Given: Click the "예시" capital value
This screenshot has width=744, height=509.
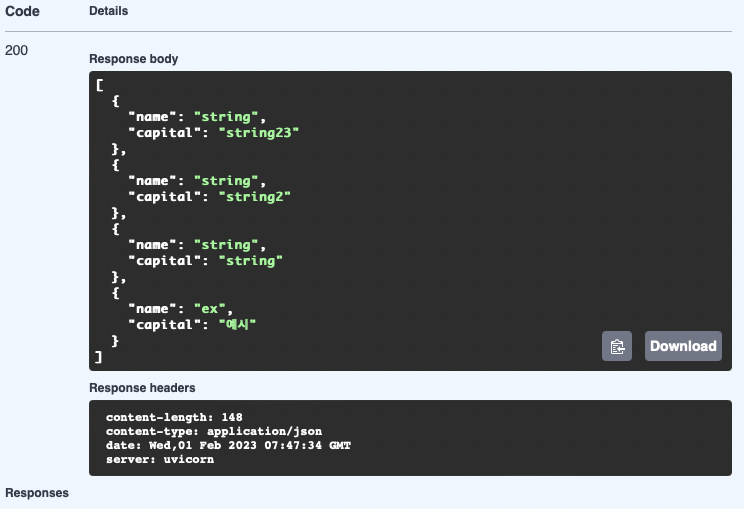Looking at the screenshot, I should (237, 324).
